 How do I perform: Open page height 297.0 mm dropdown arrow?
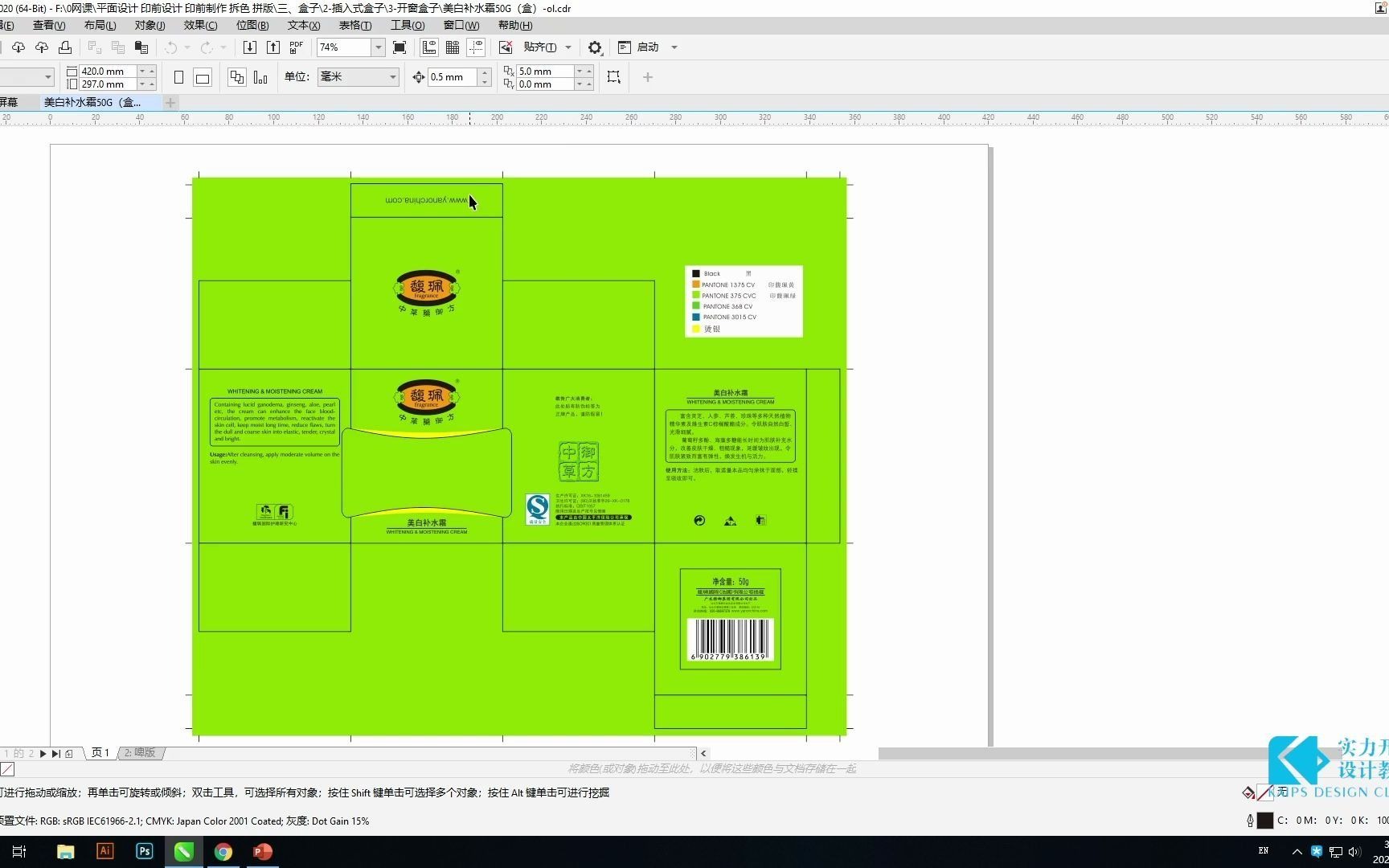142,84
